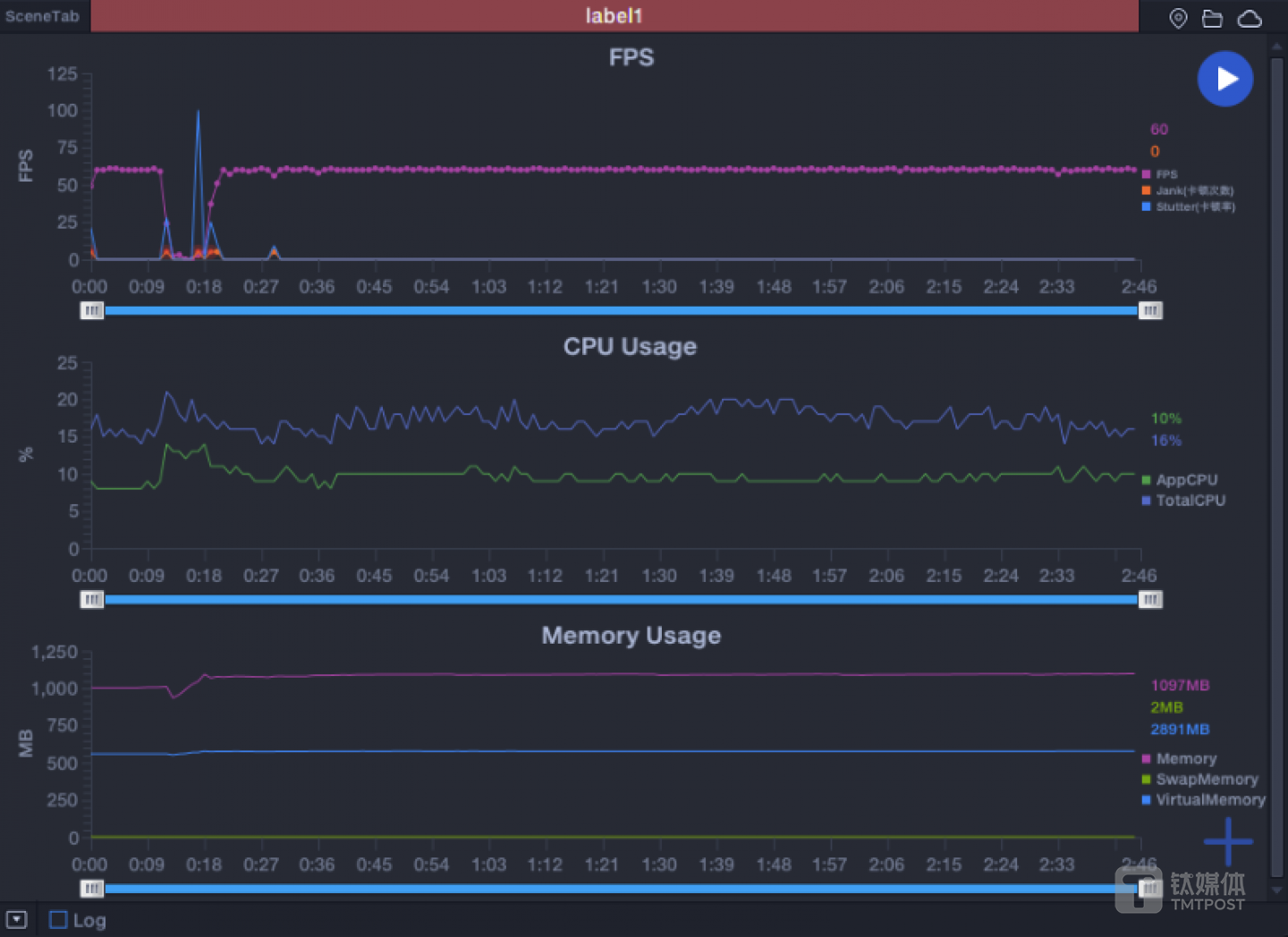This screenshot has height=937, width=1288.
Task: Click the FPS chart right range handle
Action: [x=1150, y=310]
